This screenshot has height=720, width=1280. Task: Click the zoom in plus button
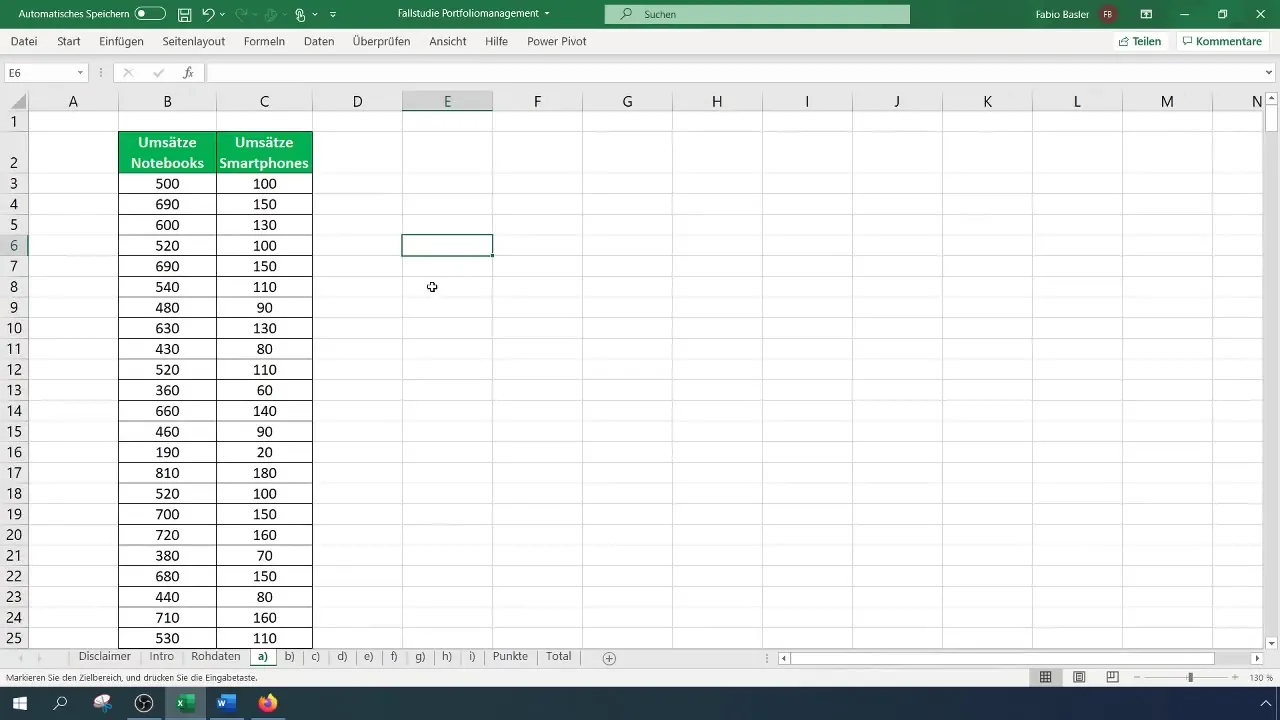click(x=1236, y=677)
